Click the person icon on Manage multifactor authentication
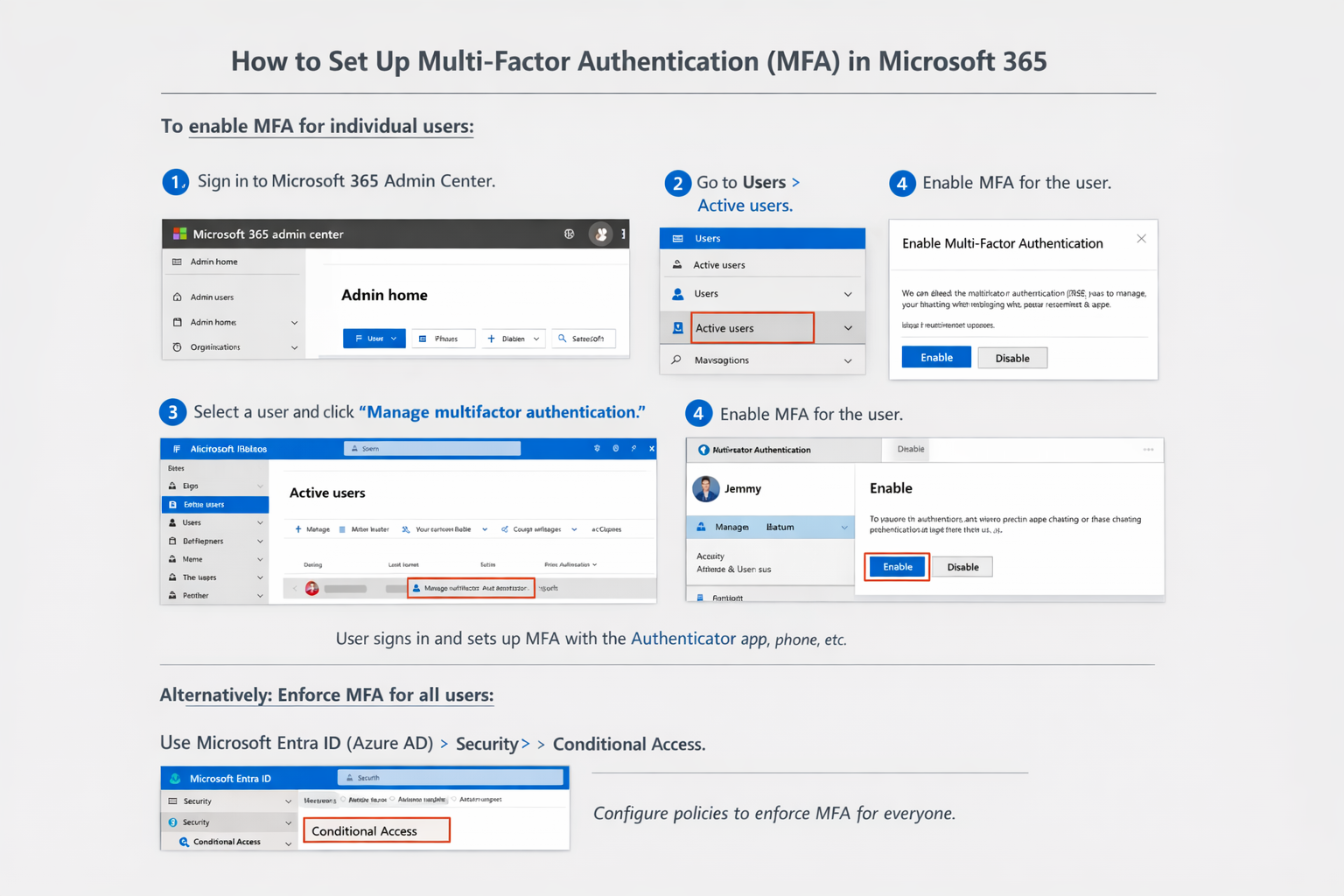Screen dimensions: 1344x896 [x=416, y=588]
